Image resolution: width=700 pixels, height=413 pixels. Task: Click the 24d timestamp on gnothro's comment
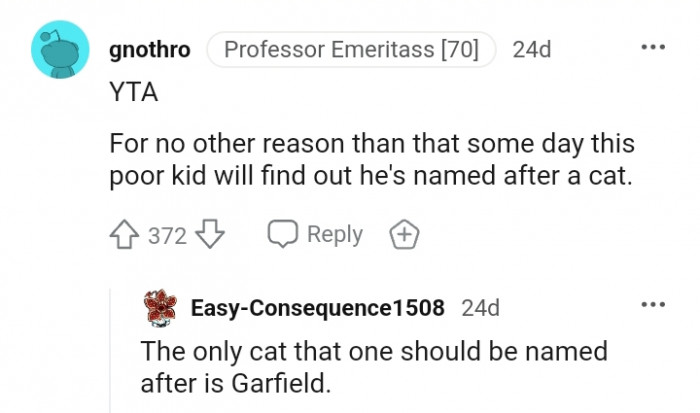pyautogui.click(x=531, y=50)
